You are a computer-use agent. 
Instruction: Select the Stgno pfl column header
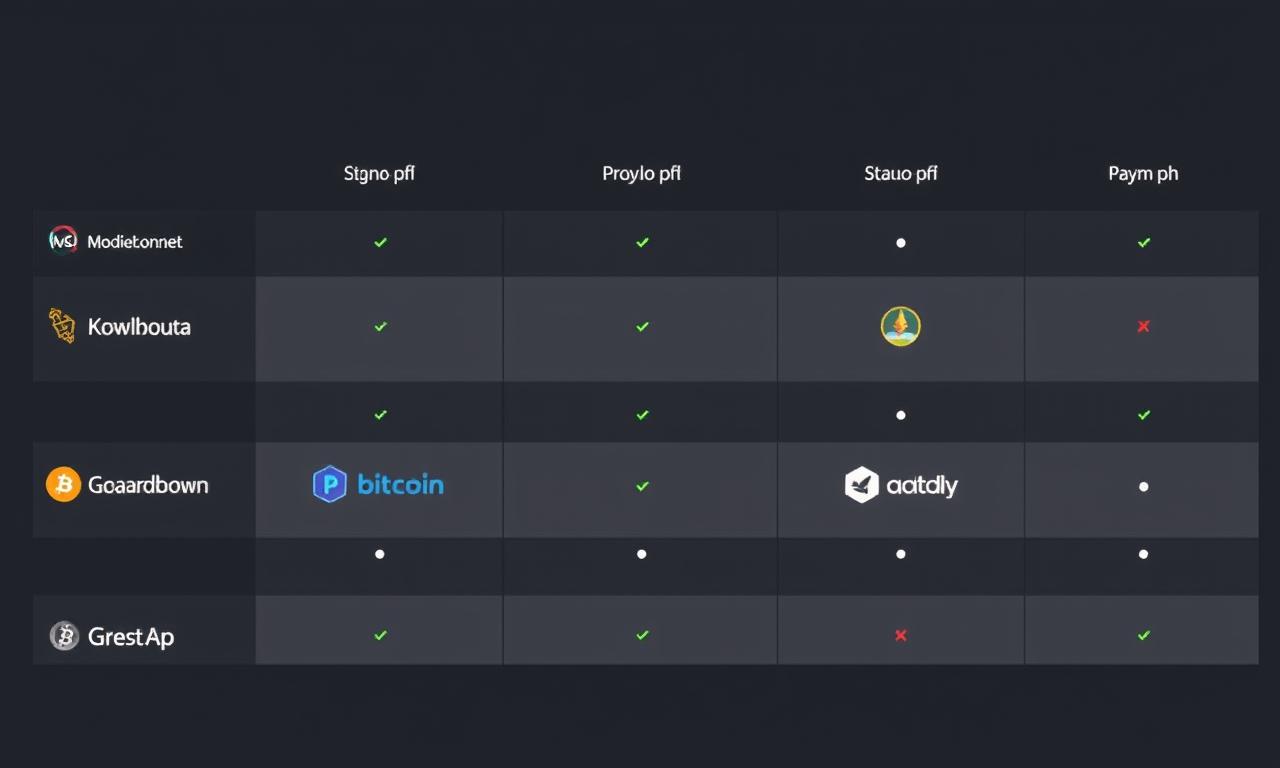tap(379, 174)
